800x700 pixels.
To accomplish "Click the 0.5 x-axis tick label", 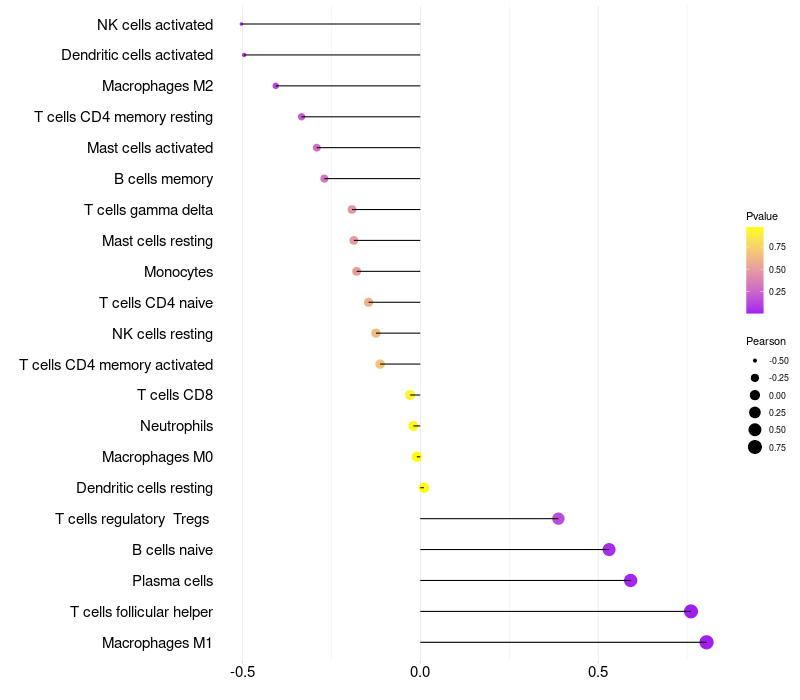I will coord(598,673).
